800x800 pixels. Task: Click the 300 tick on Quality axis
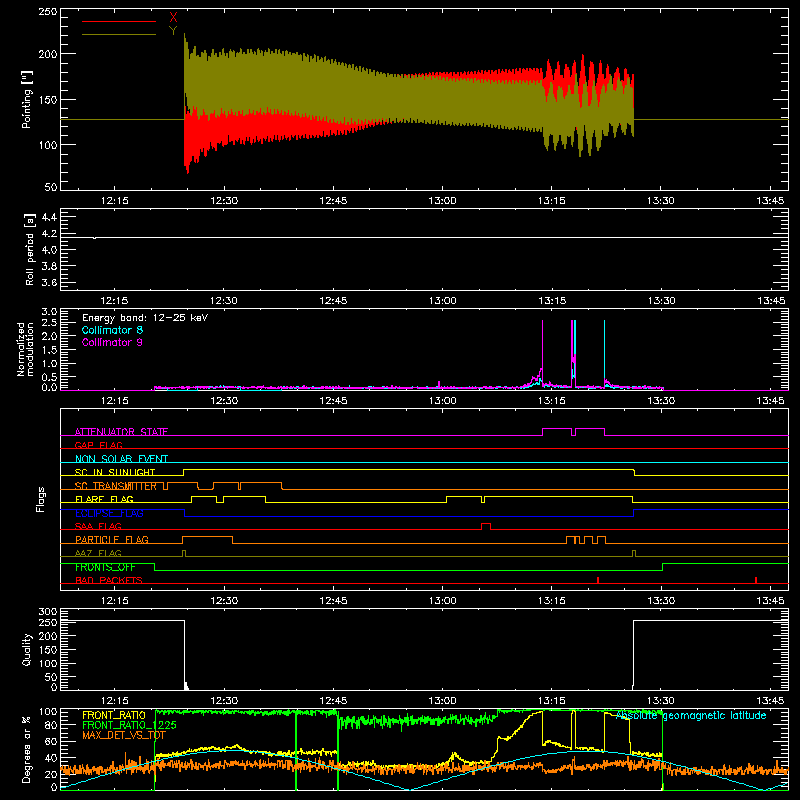coord(47,611)
